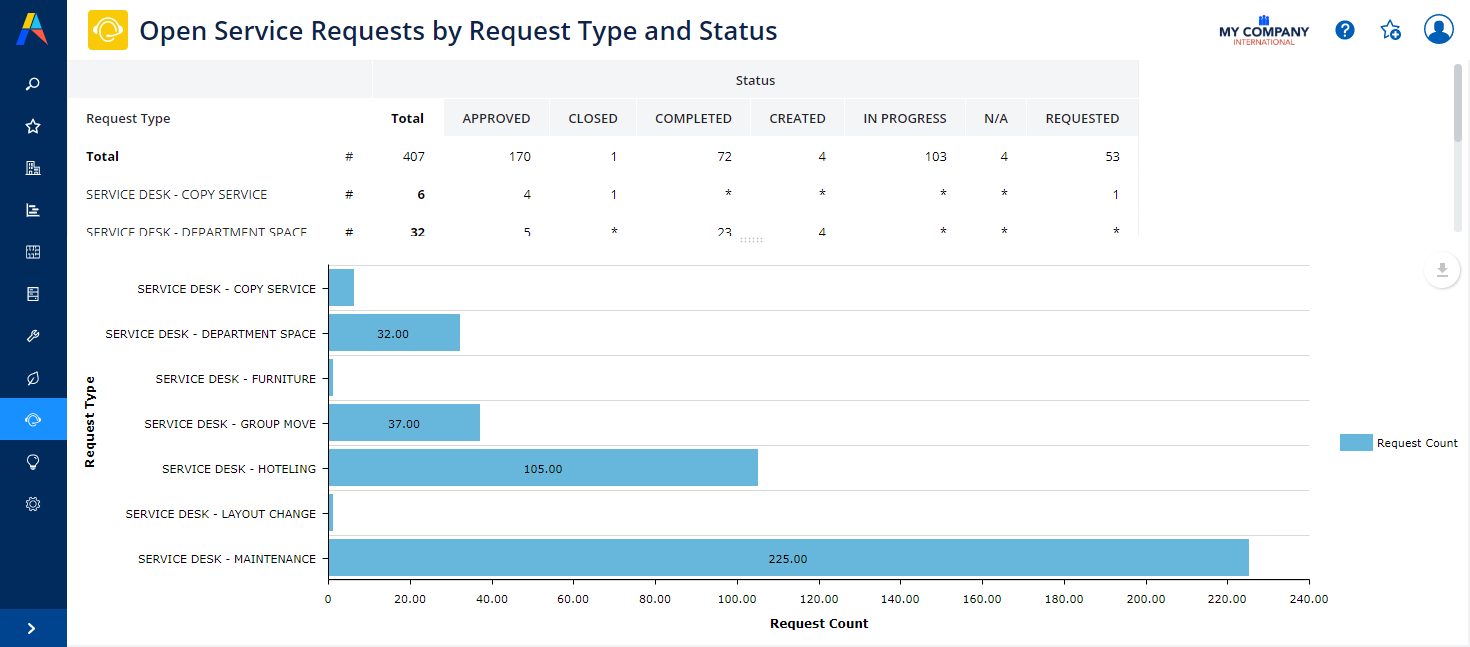1470x647 pixels.
Task: Click the requested count link for Copy Service
Action: (1116, 195)
